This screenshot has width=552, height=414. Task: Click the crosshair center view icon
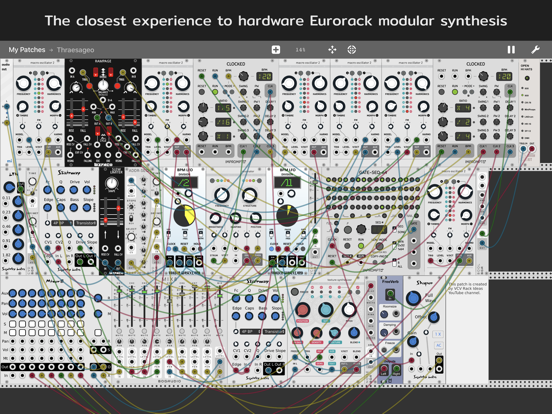coord(351,50)
